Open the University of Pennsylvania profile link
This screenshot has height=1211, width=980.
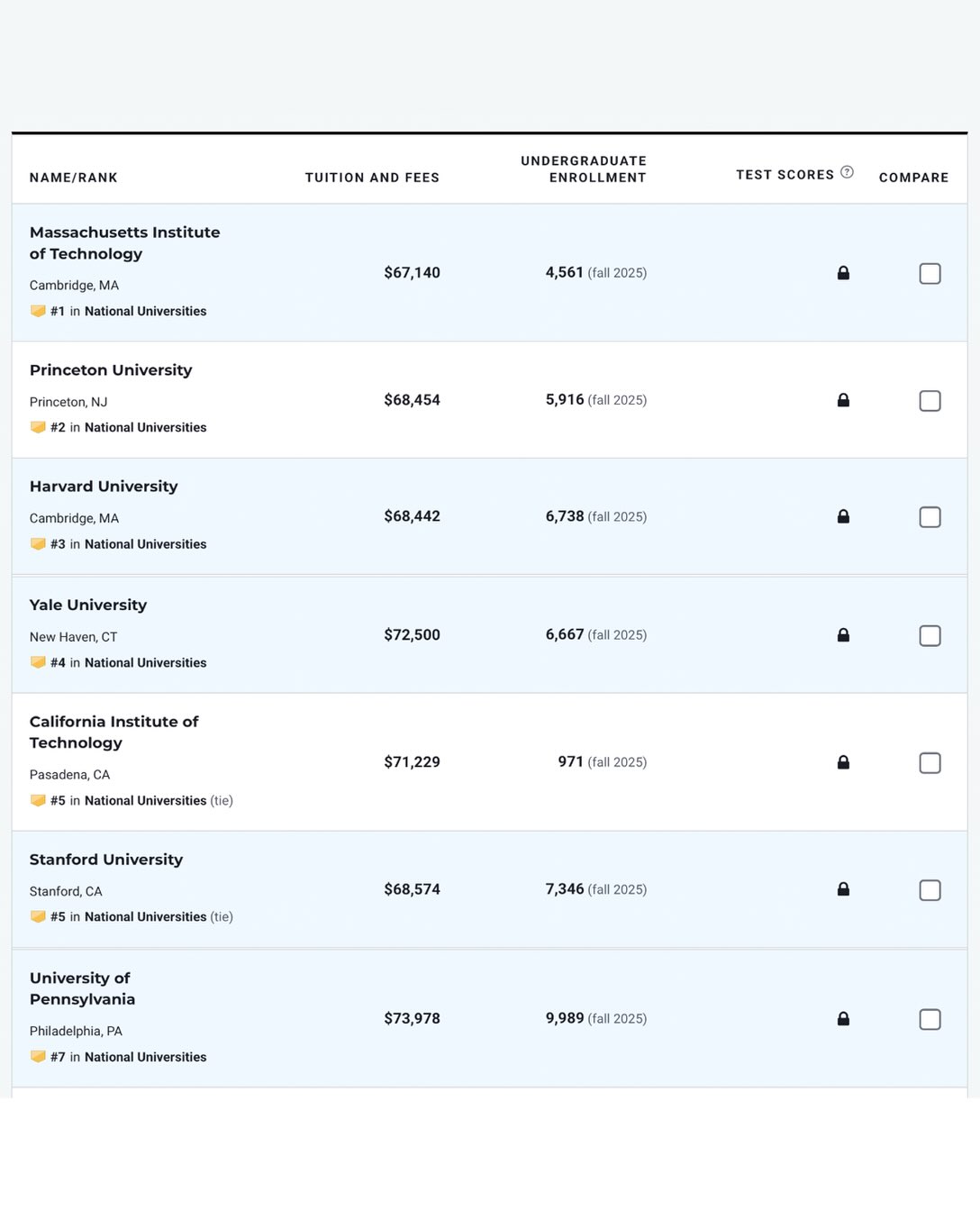[x=82, y=988]
